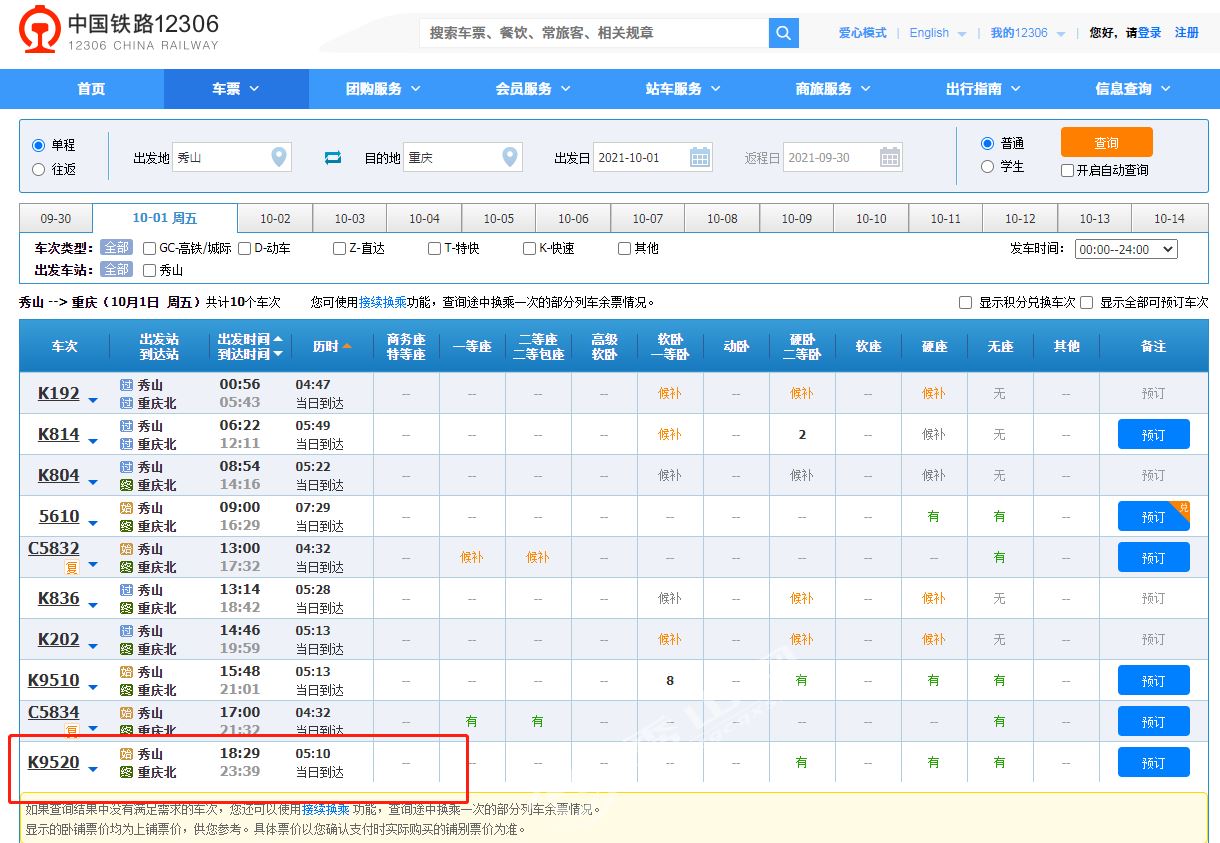
Task: Select 全部 for 出发车站 filter
Action: pos(116,270)
